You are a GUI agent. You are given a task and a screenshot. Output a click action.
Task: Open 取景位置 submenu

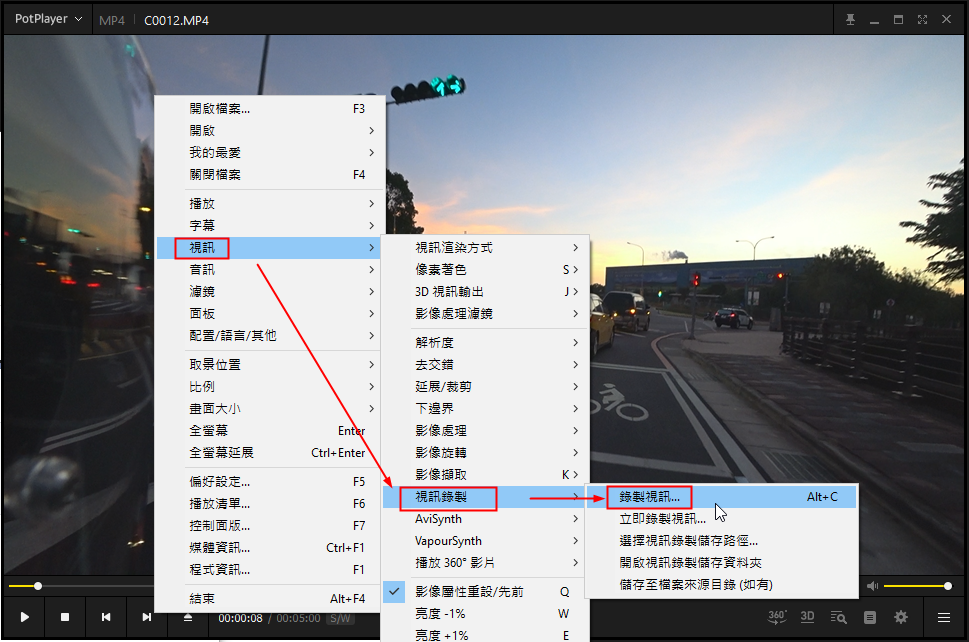(270, 365)
